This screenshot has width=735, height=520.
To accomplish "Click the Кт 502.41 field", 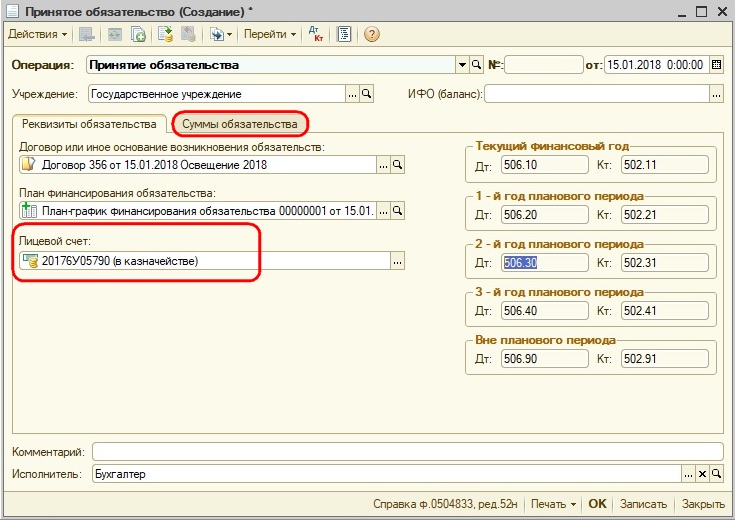I will coord(665,310).
